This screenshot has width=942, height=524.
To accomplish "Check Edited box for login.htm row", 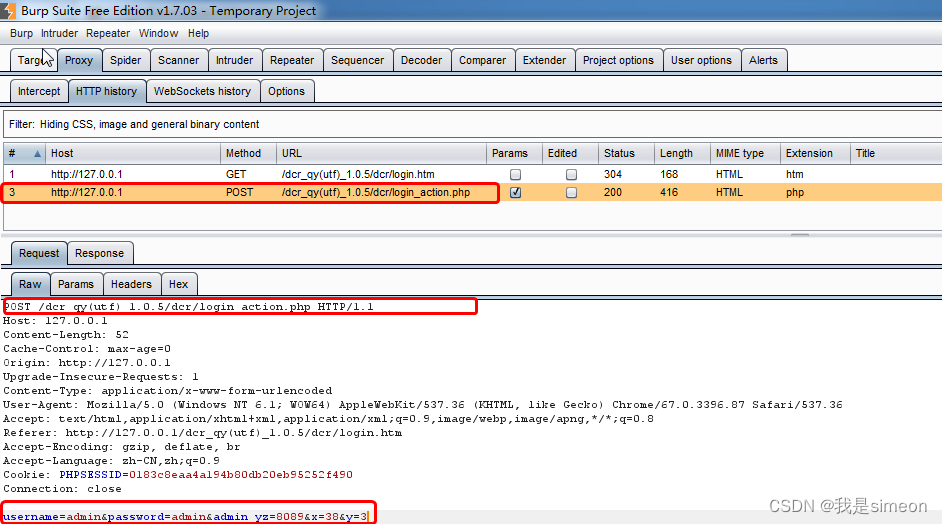I will pos(571,174).
